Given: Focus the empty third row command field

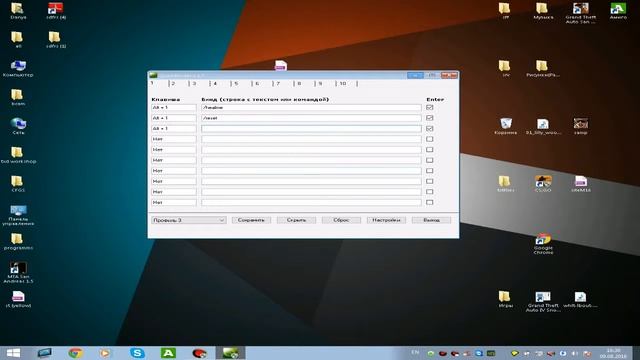Looking at the screenshot, I should click(x=311, y=129).
